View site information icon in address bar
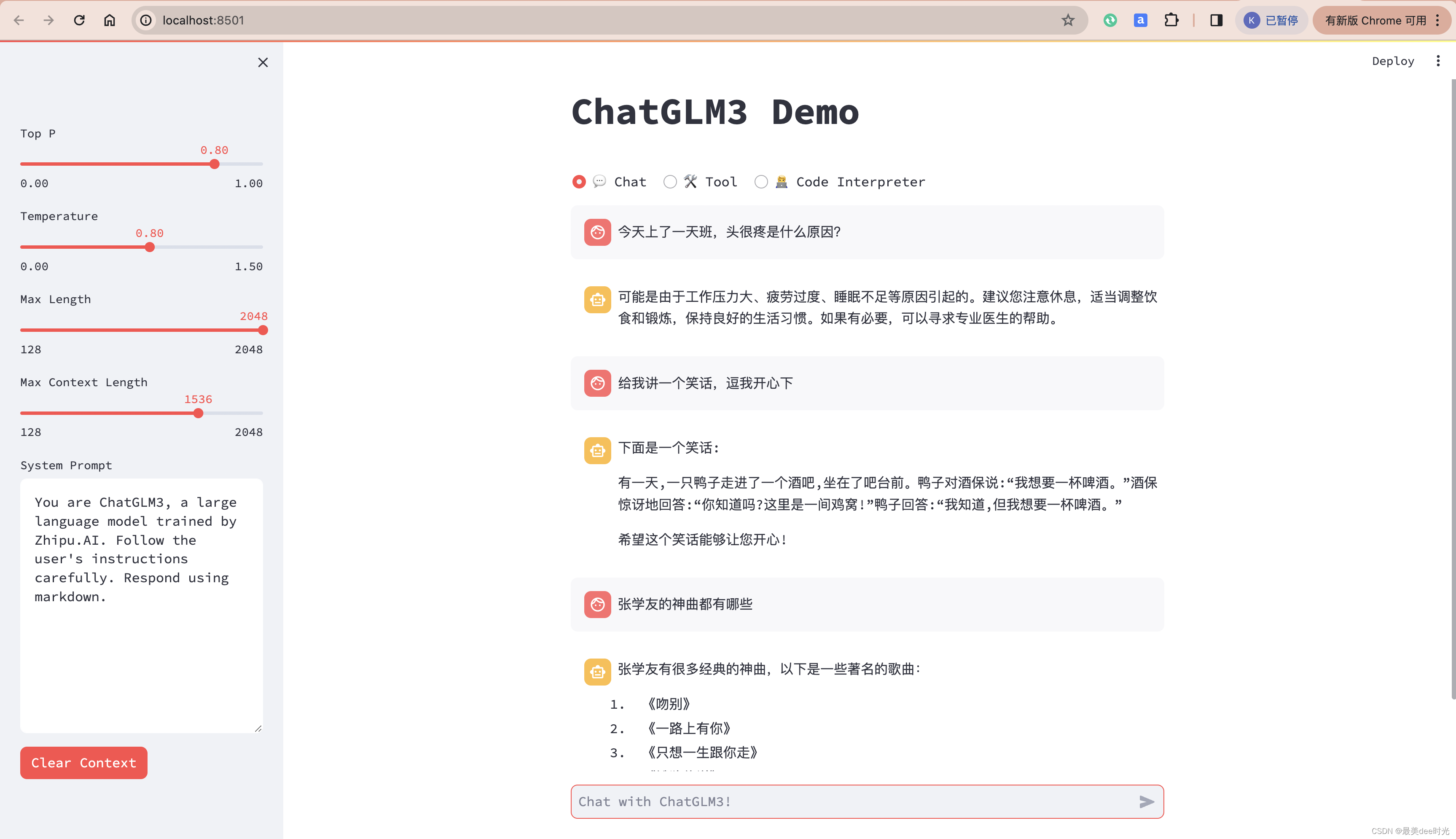1456x839 pixels. coord(146,20)
